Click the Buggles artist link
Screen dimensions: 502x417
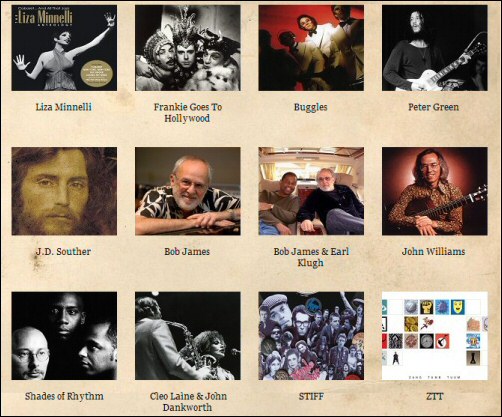point(311,107)
